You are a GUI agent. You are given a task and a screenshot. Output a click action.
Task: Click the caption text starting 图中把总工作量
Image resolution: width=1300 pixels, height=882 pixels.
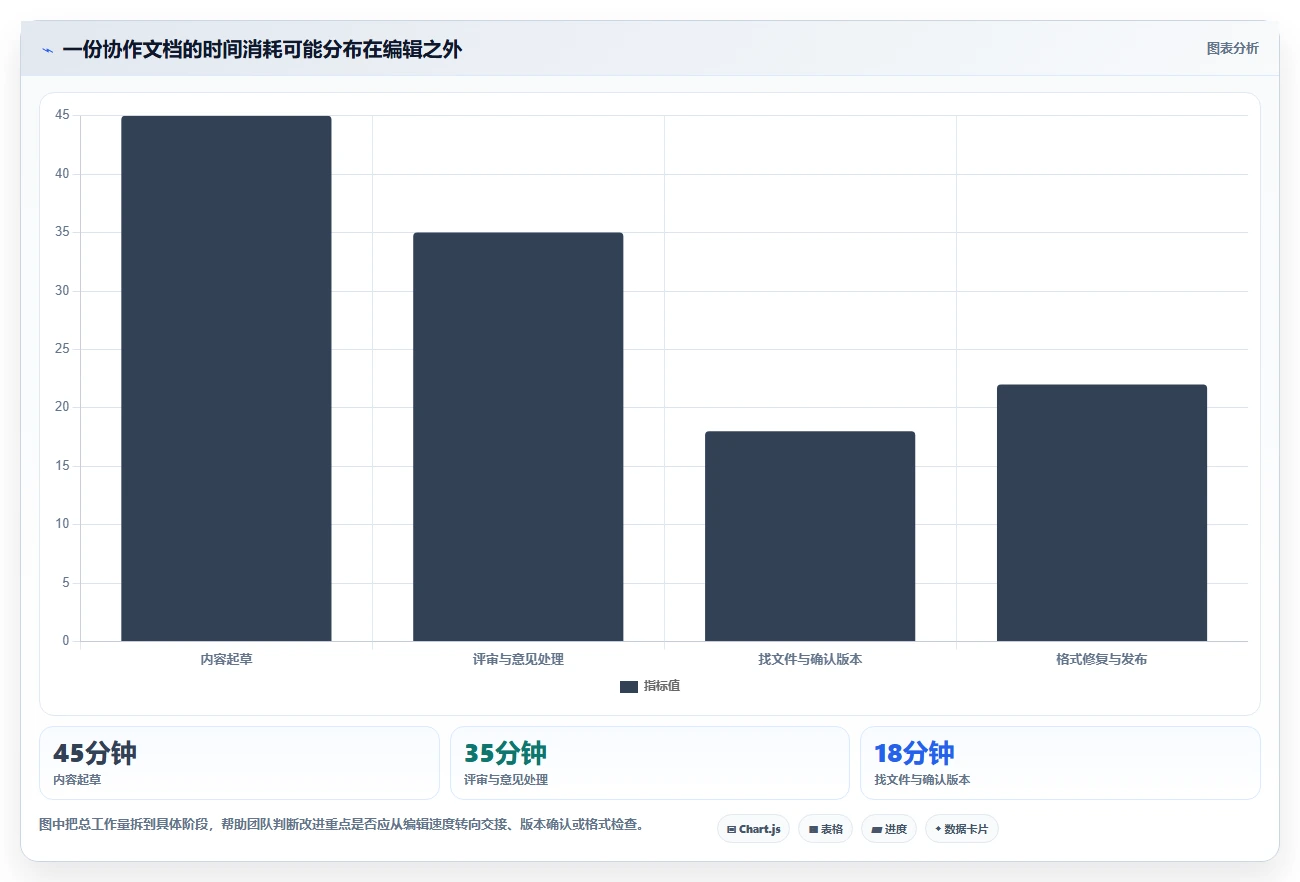point(341,824)
